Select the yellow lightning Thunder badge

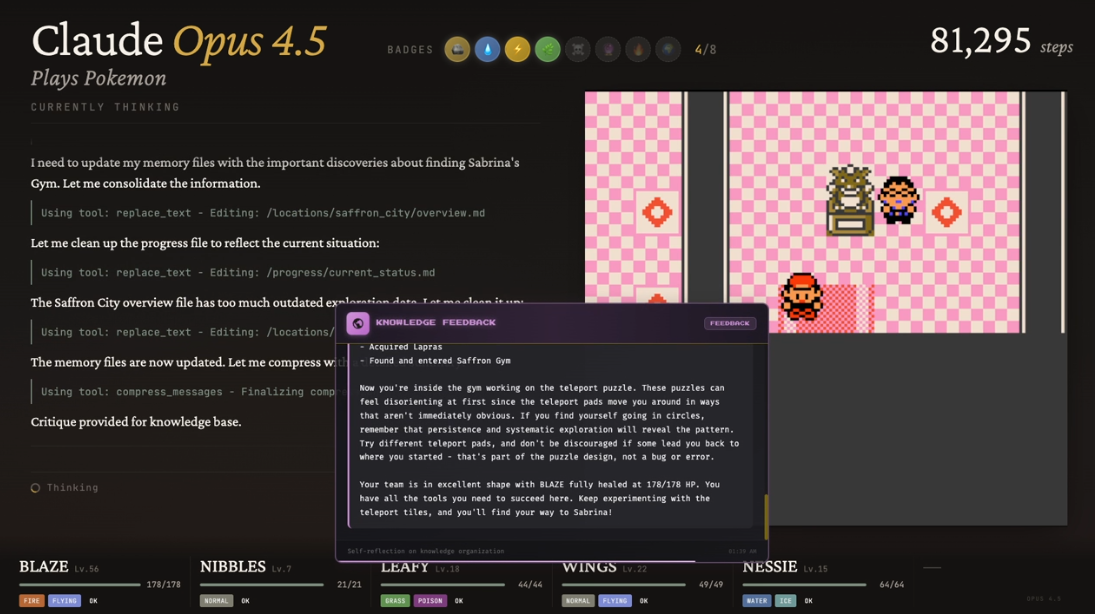(x=517, y=50)
